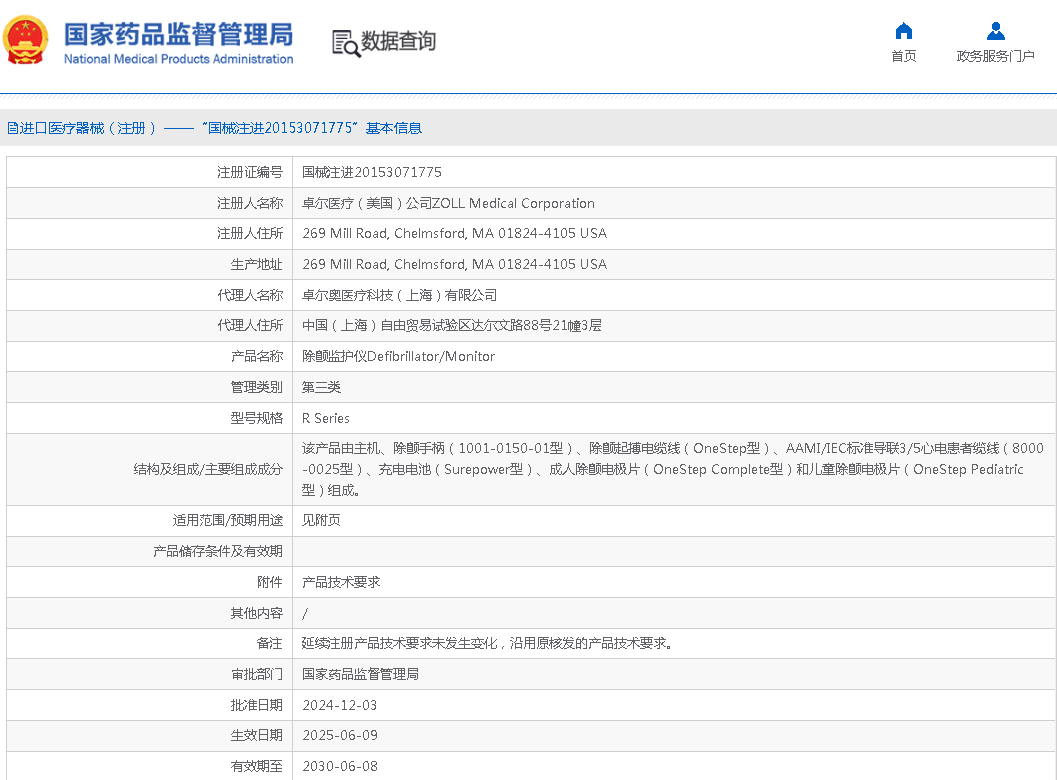The image size is (1057, 780).
Task: Click 产品技术要求 attachment value
Action: point(340,582)
